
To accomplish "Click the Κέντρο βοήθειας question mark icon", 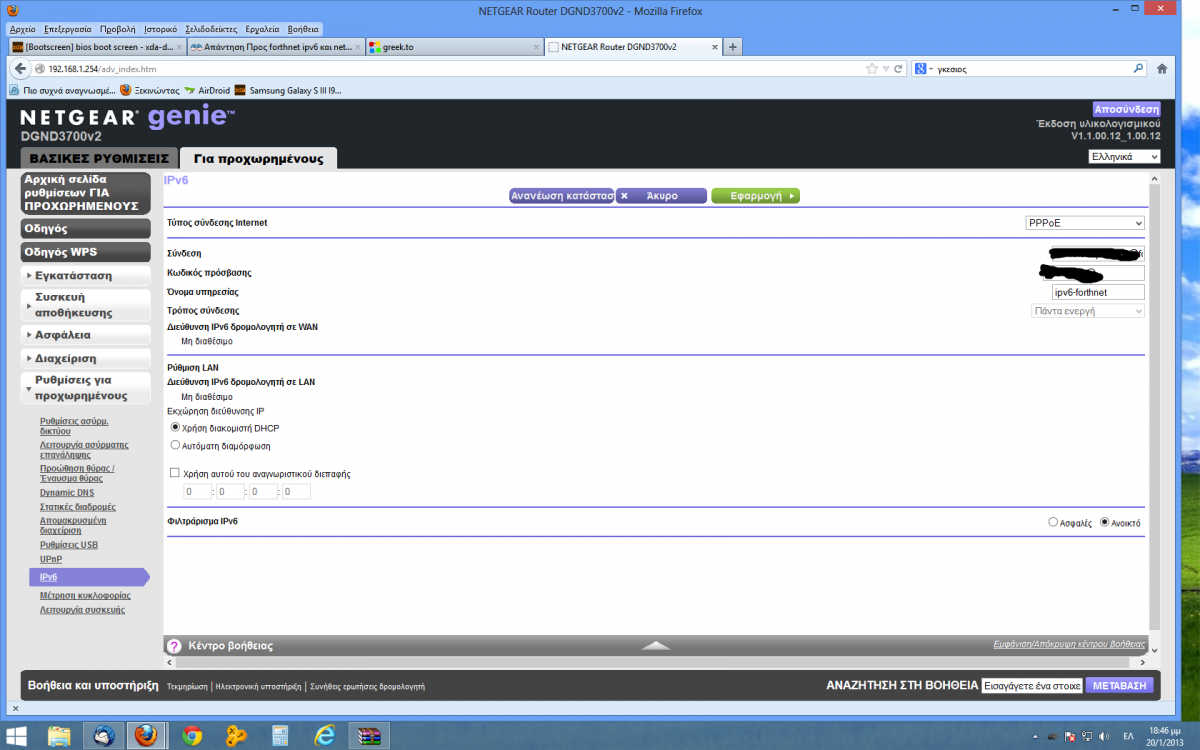I will coord(174,646).
